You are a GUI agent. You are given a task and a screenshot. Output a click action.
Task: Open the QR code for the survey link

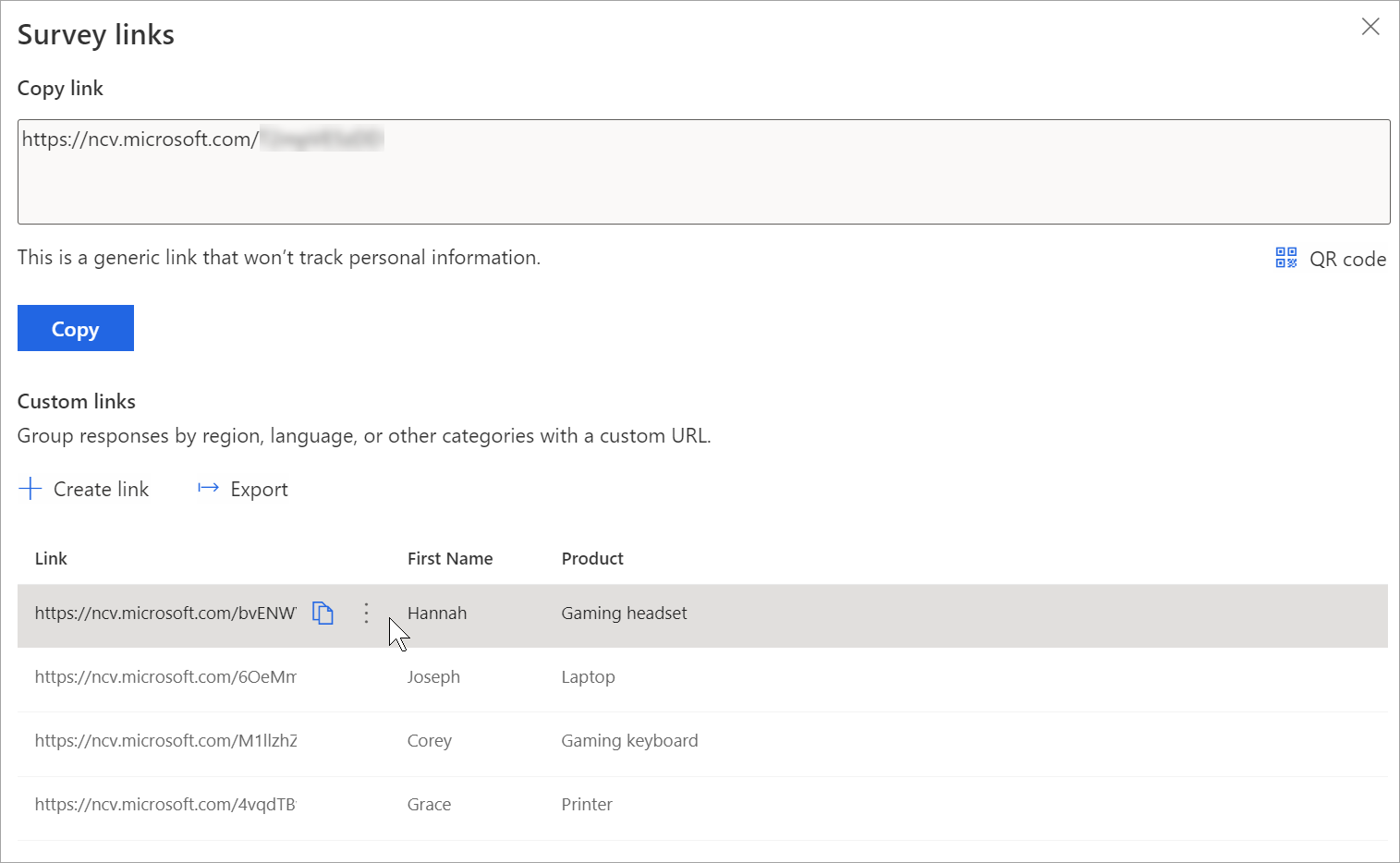coord(1330,259)
